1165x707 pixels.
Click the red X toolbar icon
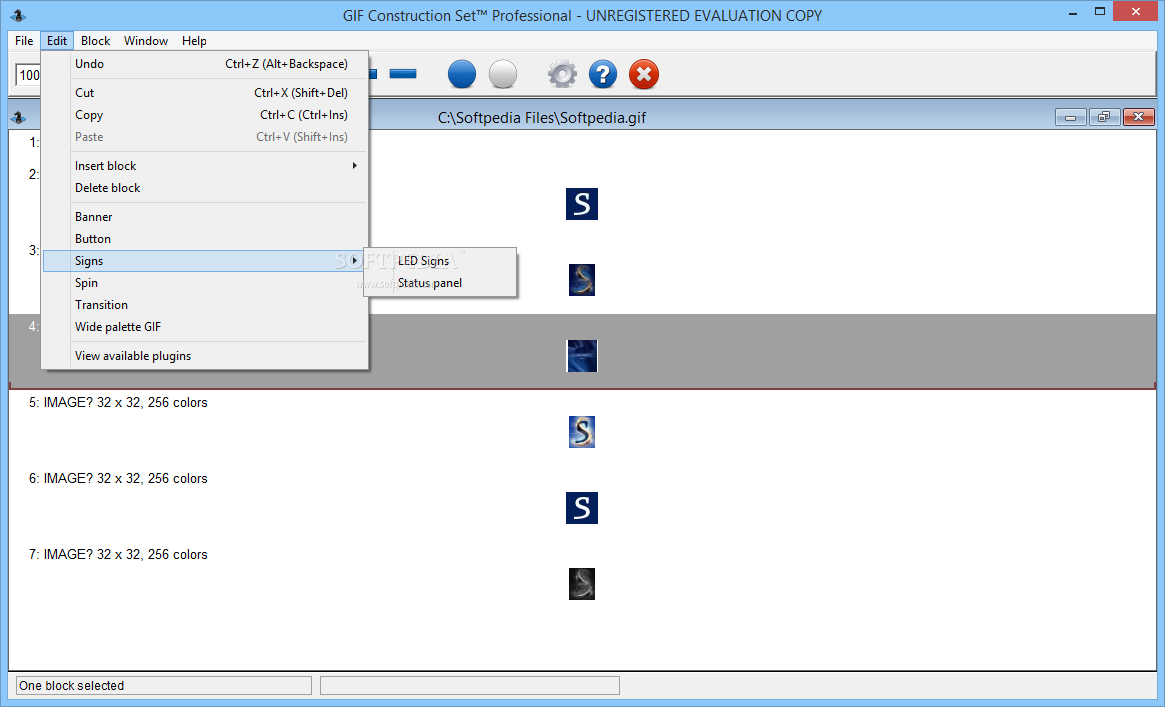coord(644,74)
